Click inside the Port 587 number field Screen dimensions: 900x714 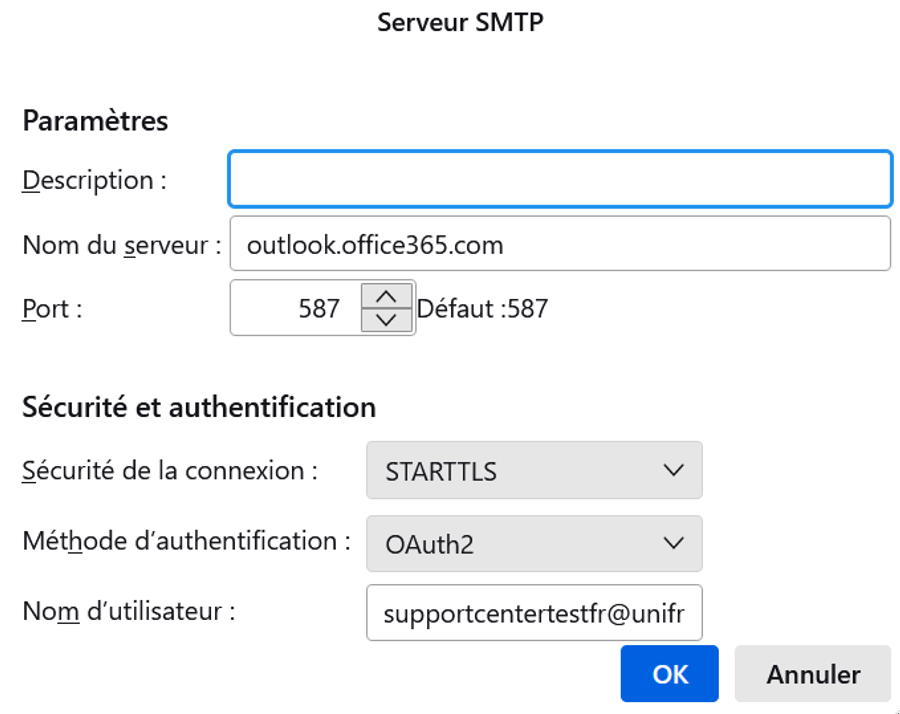[x=295, y=308]
